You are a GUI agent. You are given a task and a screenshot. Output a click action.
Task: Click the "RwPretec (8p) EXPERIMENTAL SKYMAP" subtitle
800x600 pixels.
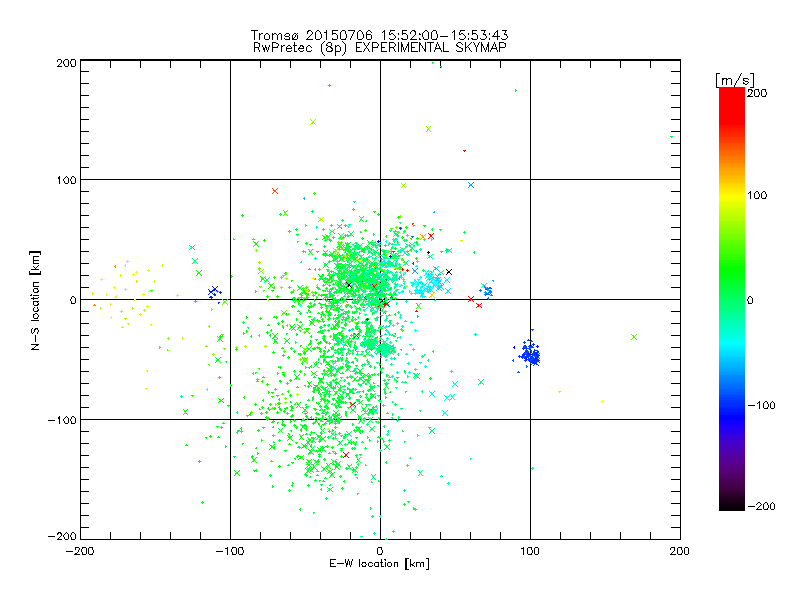[380, 47]
